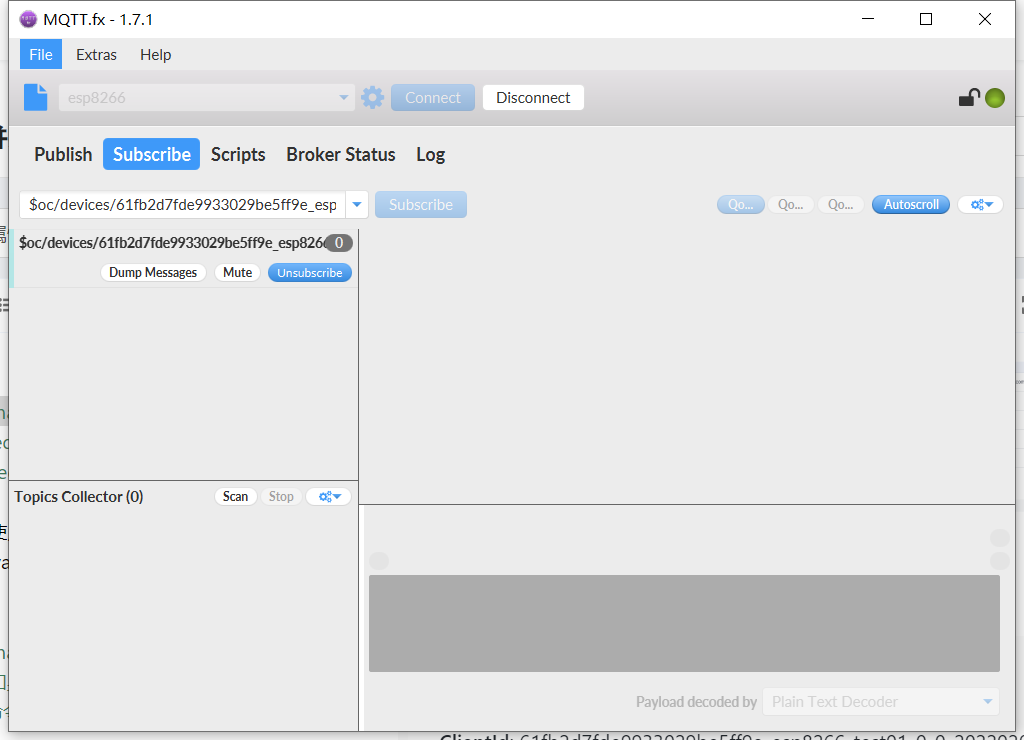Open Topics Collector settings gear dropdown
Viewport: 1024px width, 740px height.
(329, 496)
